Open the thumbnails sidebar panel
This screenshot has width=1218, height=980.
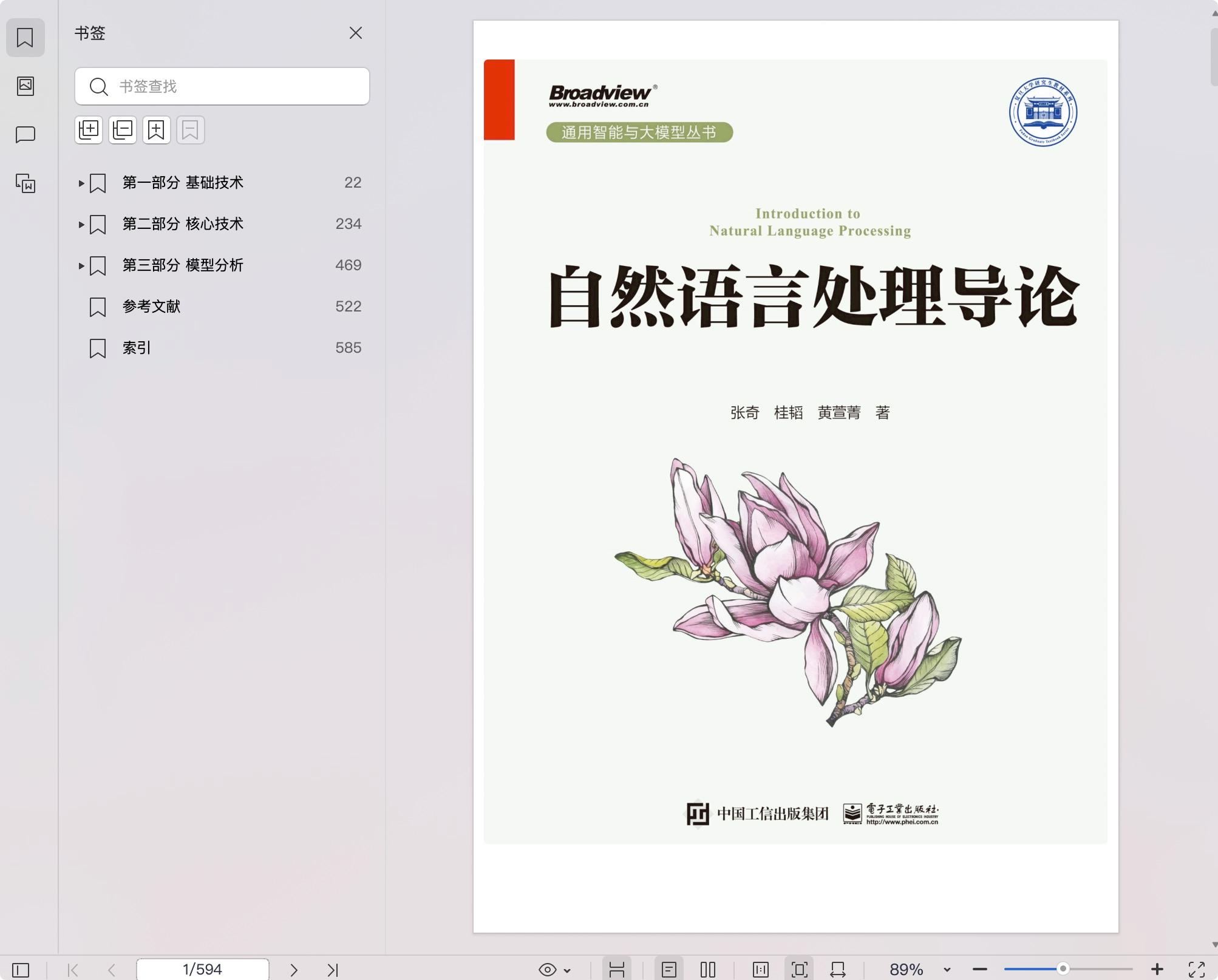[x=25, y=86]
